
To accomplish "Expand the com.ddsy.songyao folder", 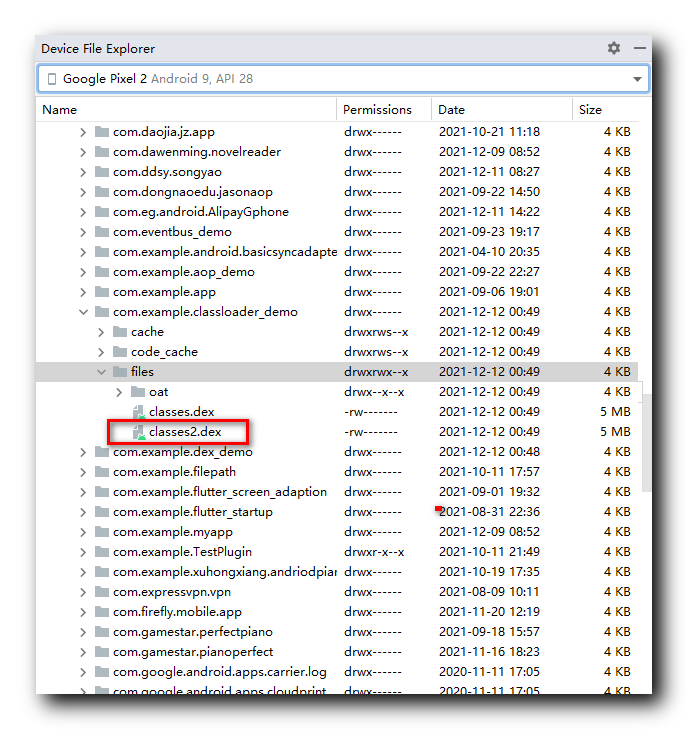I will pyautogui.click(x=83, y=172).
